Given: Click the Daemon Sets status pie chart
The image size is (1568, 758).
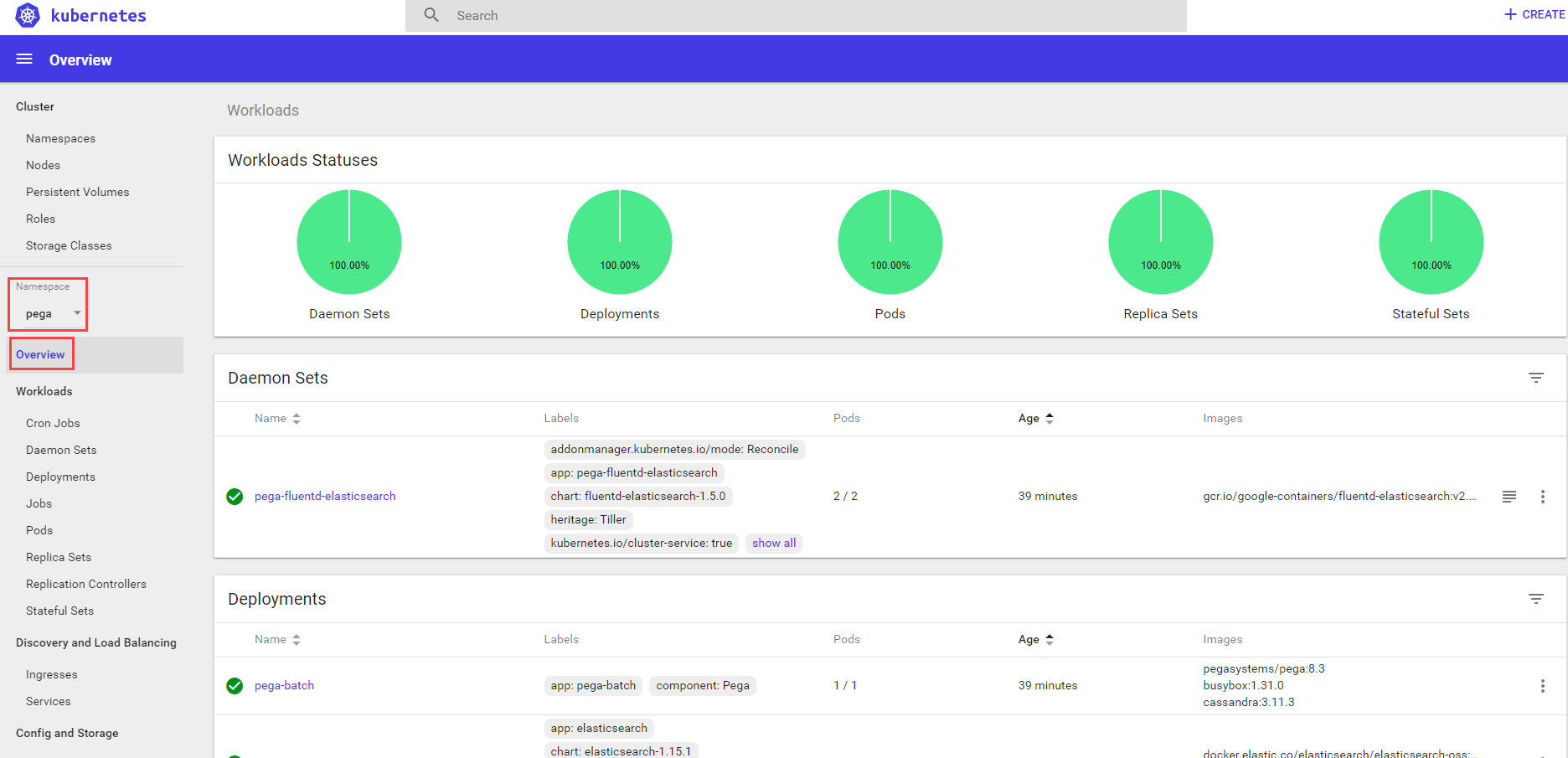Looking at the screenshot, I should (x=349, y=242).
